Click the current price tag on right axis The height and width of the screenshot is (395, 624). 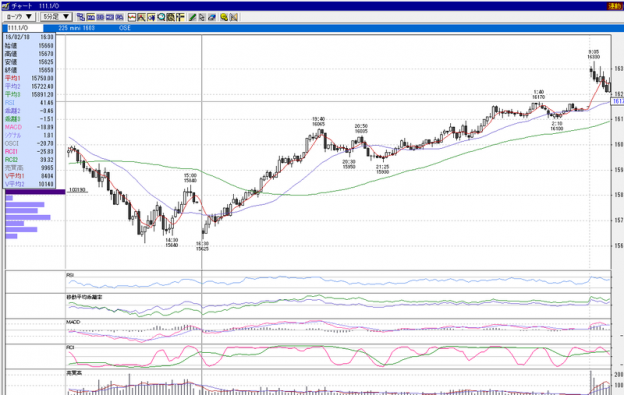pyautogui.click(x=617, y=101)
